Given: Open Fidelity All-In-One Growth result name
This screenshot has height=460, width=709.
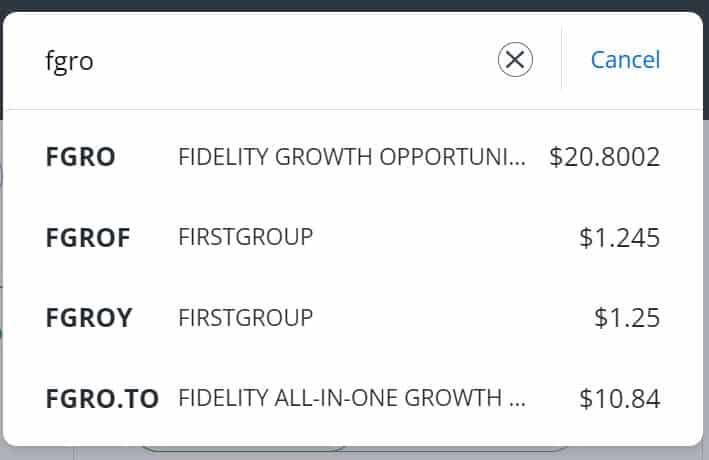Looking at the screenshot, I should pyautogui.click(x=352, y=398).
